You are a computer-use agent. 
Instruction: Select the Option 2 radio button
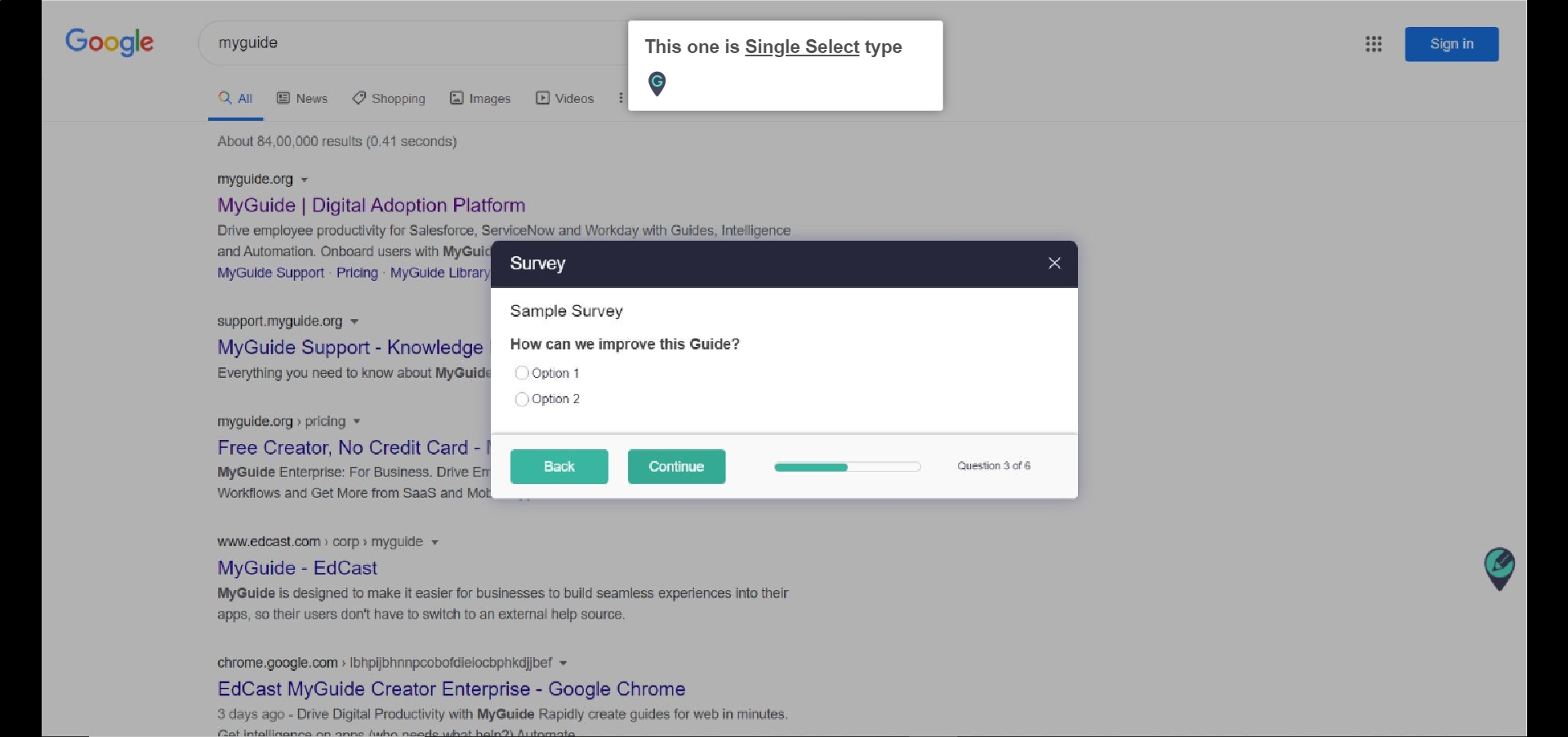[522, 399]
